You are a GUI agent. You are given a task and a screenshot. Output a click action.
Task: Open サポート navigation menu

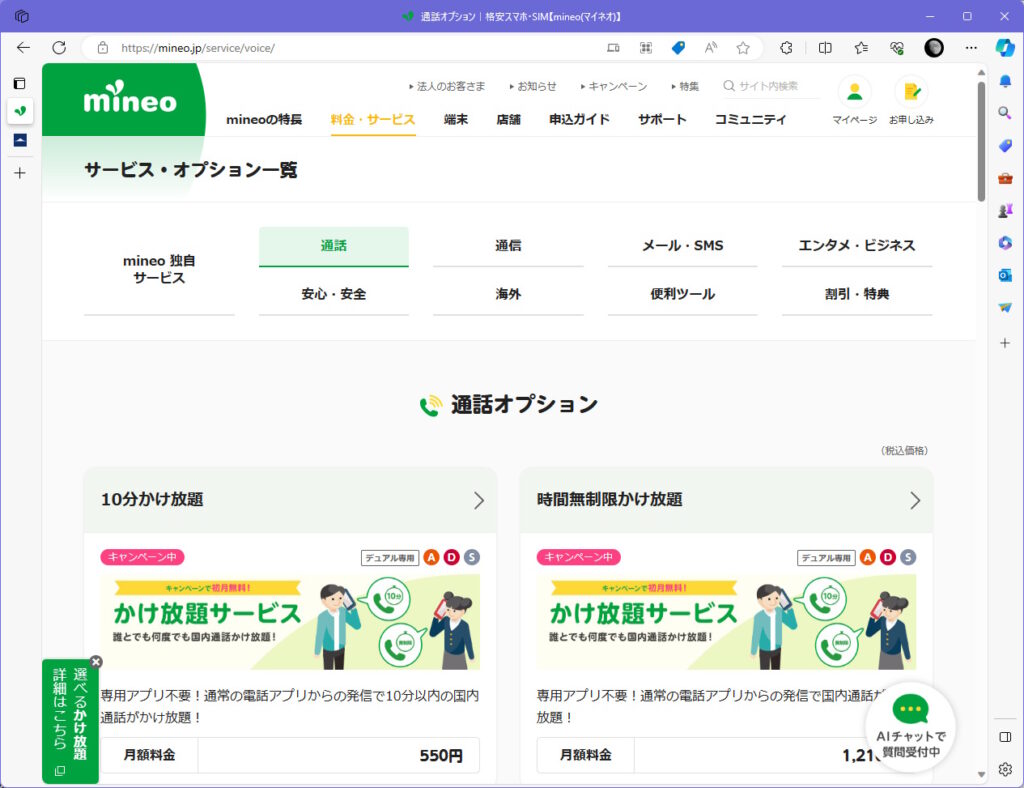[662, 119]
